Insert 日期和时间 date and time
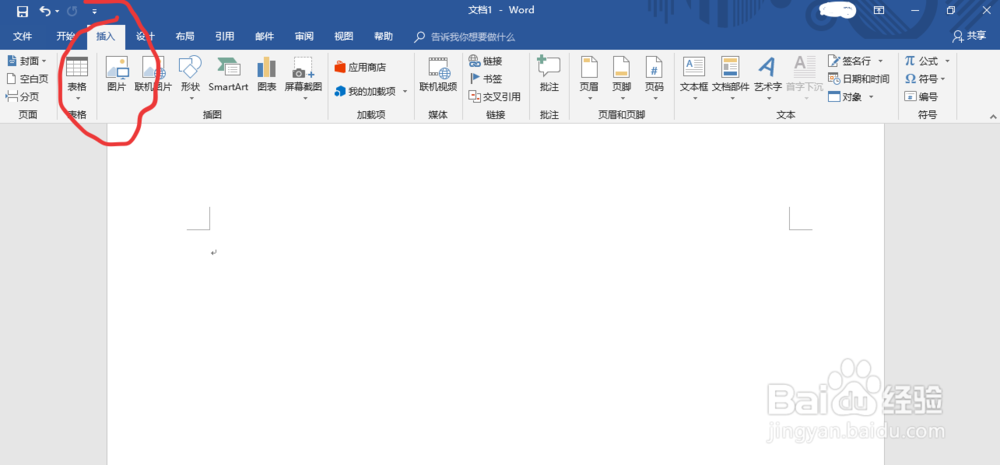This screenshot has width=1000, height=465. pos(858,79)
